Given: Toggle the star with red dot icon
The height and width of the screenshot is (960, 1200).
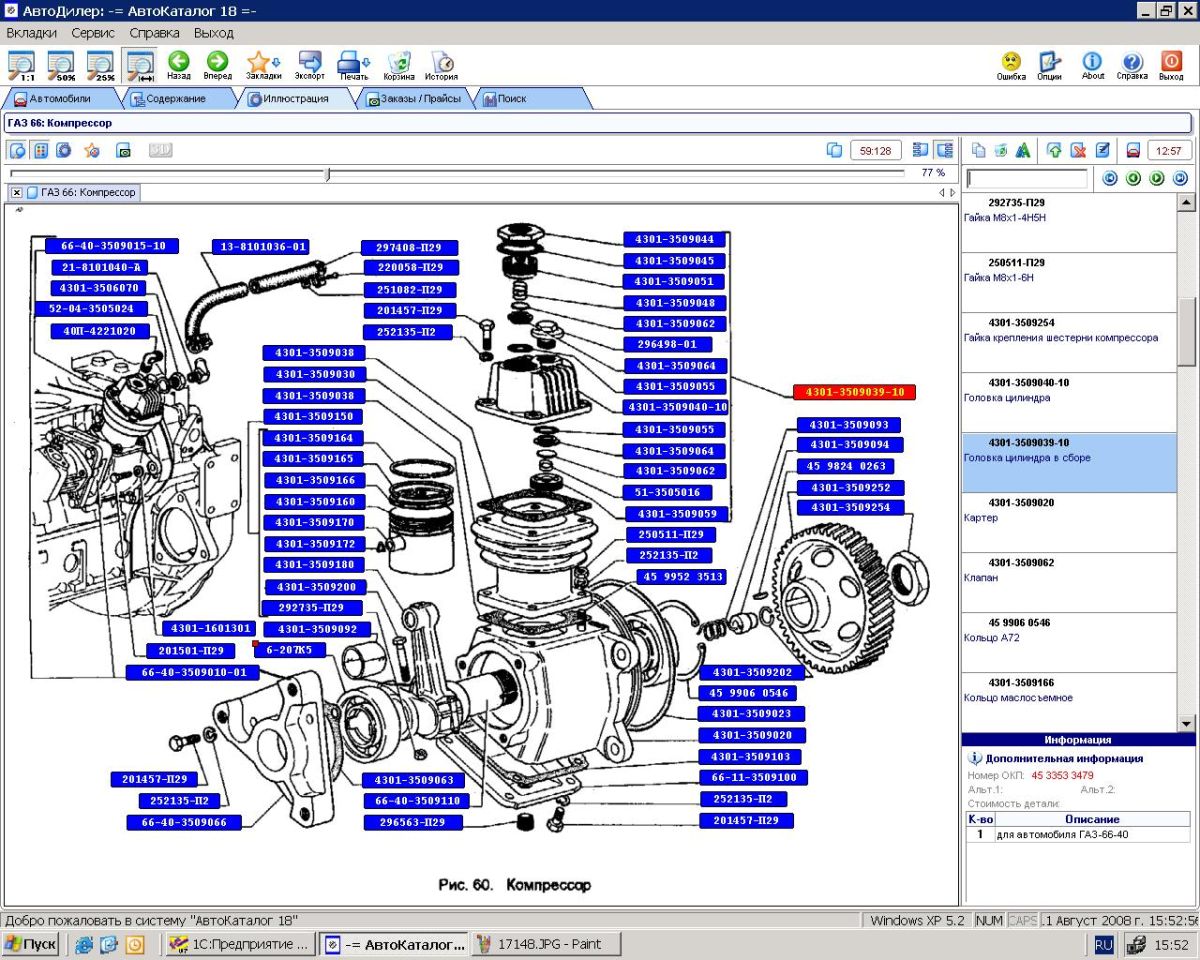Looking at the screenshot, I should pyautogui.click(x=92, y=150).
